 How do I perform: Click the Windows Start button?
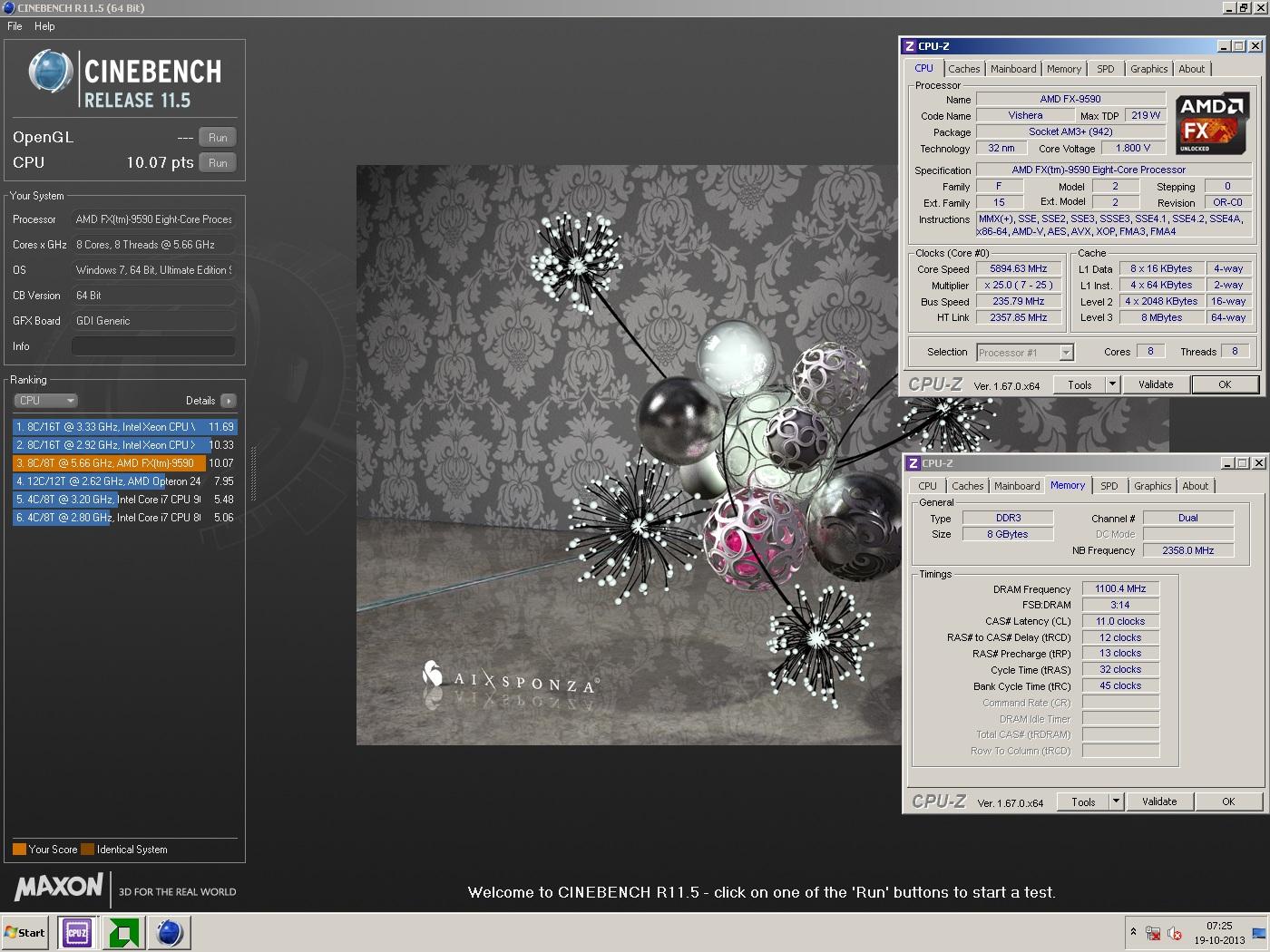pyautogui.click(x=24, y=932)
